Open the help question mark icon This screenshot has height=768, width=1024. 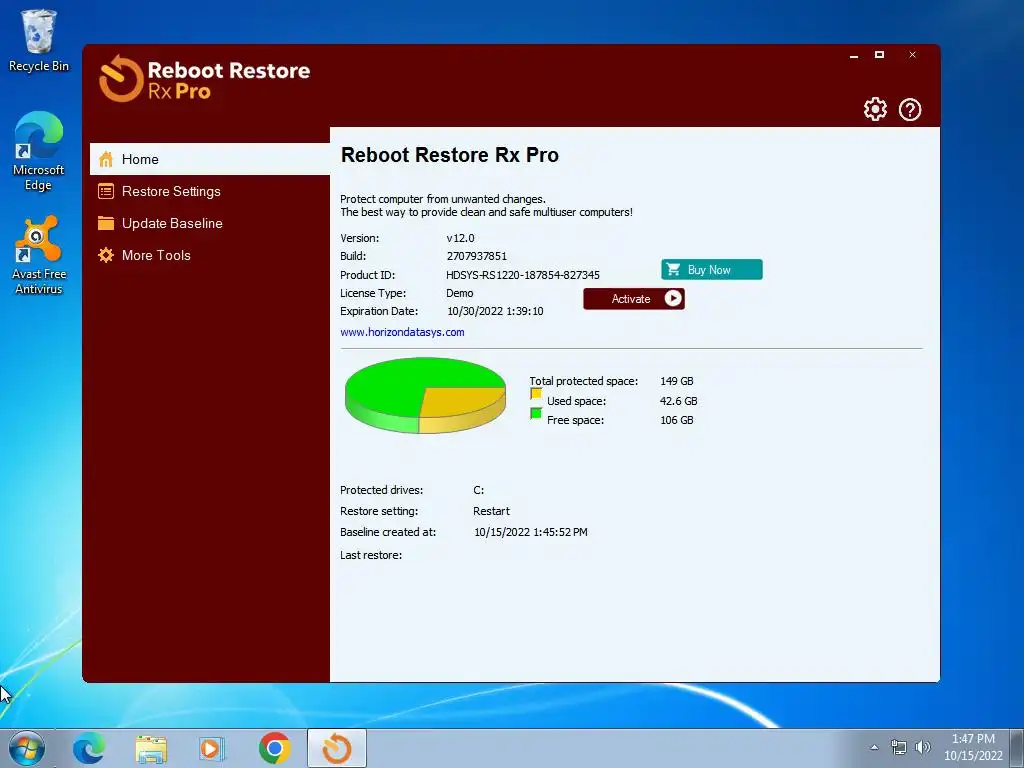910,109
